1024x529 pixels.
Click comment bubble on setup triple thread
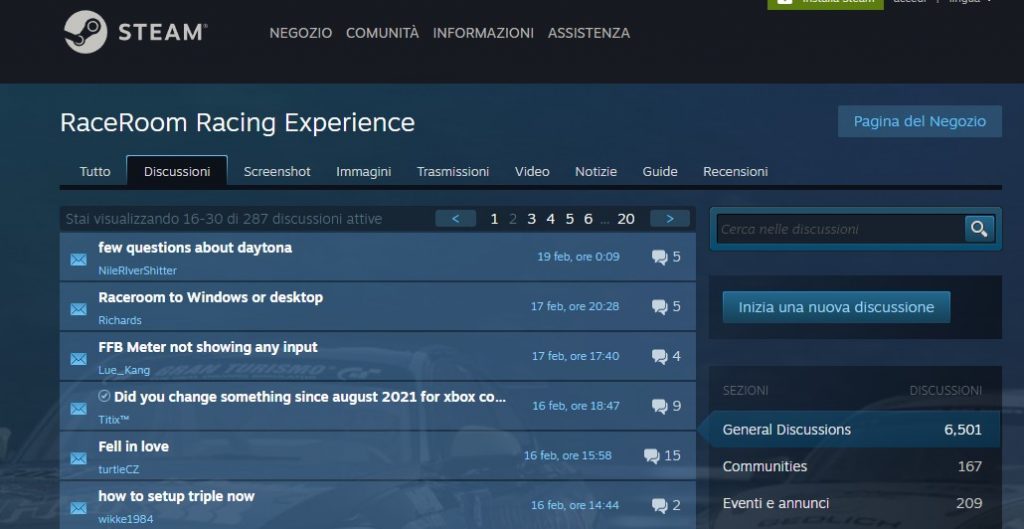[660, 505]
